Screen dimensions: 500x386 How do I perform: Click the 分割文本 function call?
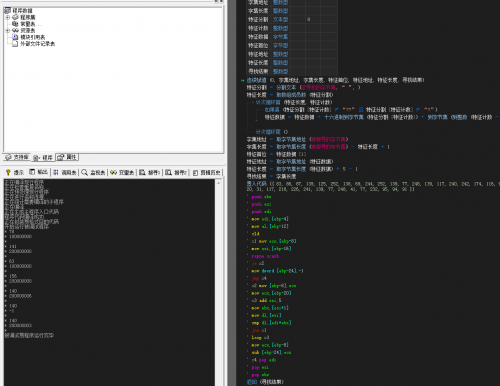(x=286, y=87)
